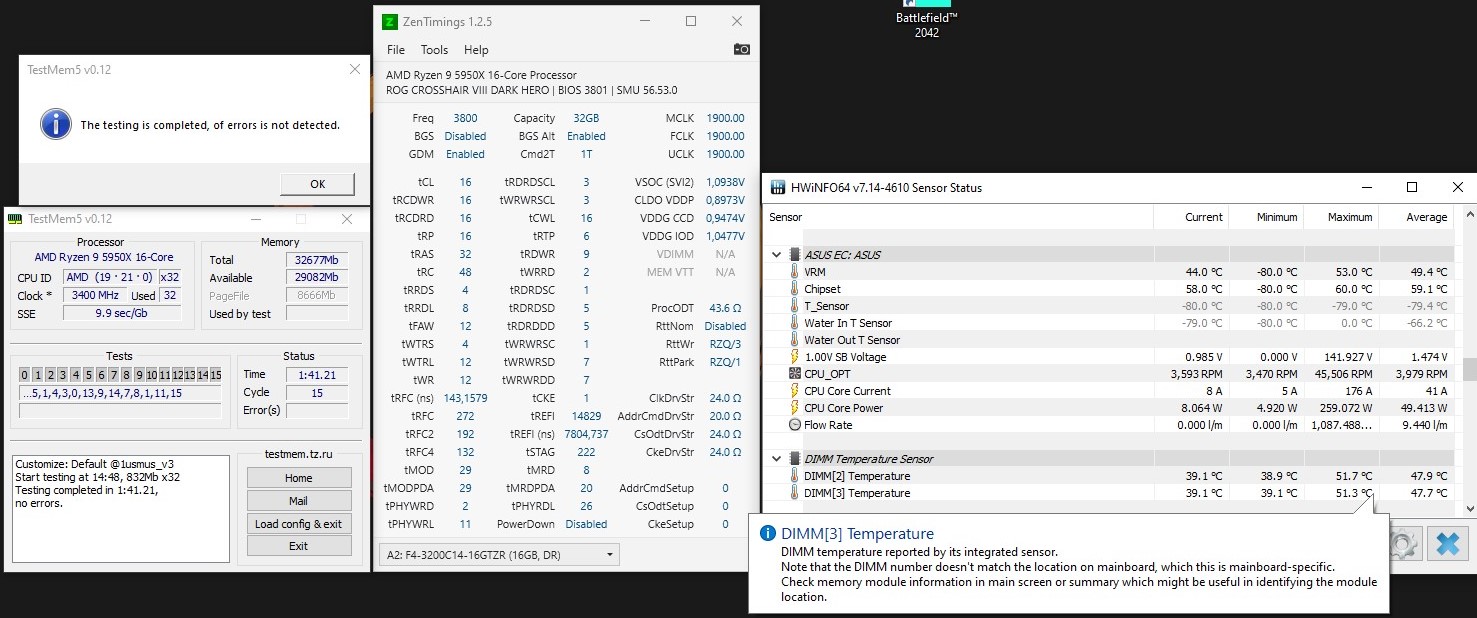Click the Cycle value 15 in TestMem5
1477x618 pixels.
[317, 392]
